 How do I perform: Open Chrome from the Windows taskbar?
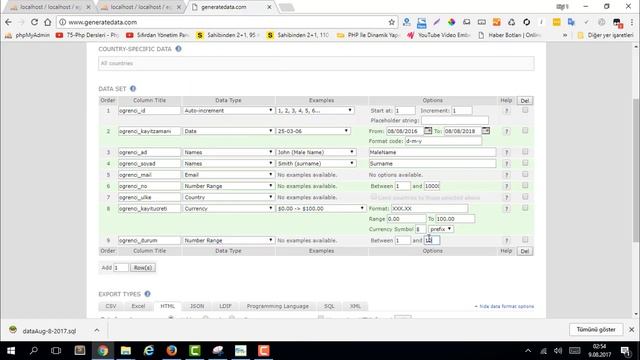click(103, 351)
